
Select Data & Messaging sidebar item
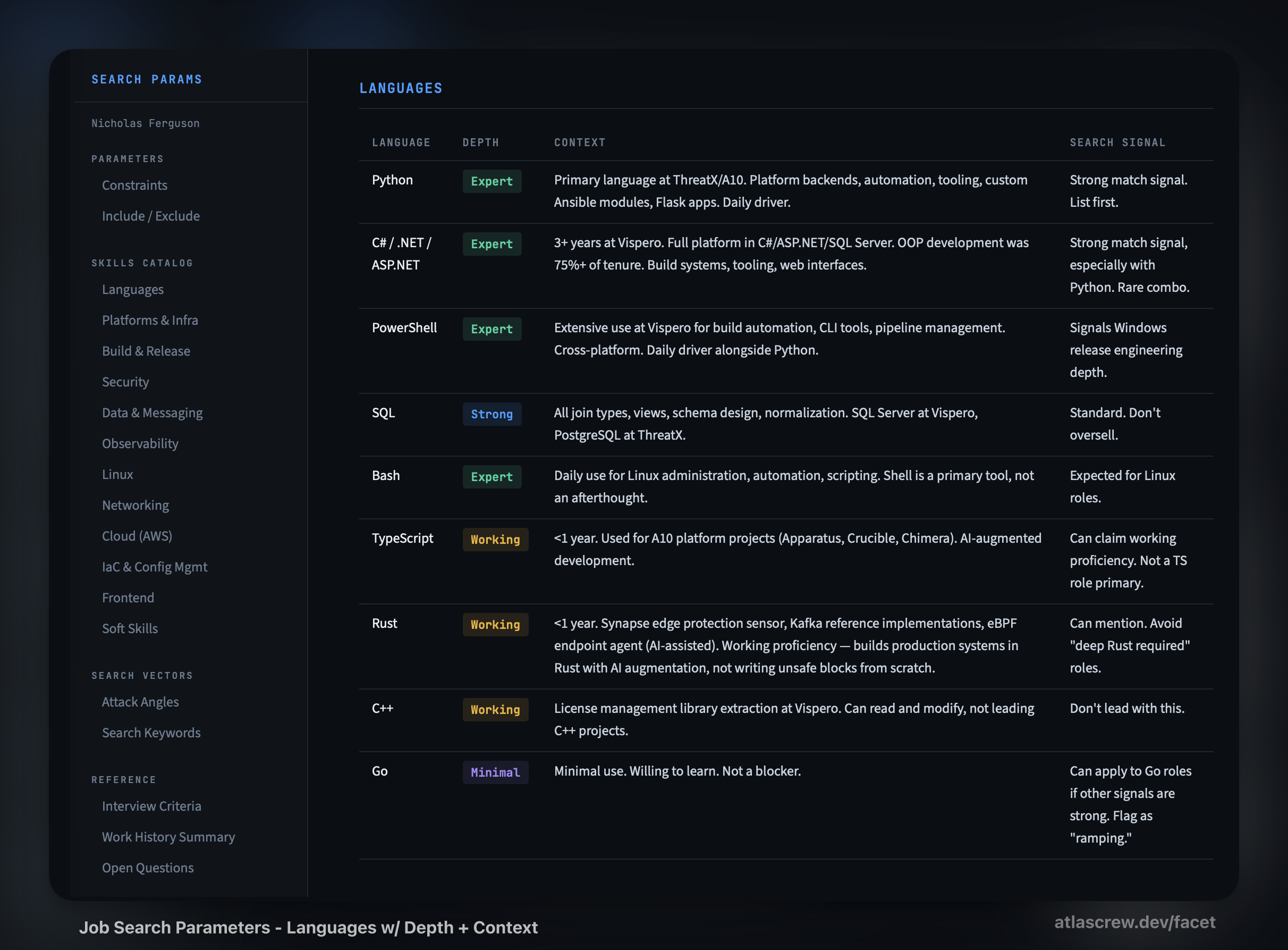pos(152,413)
